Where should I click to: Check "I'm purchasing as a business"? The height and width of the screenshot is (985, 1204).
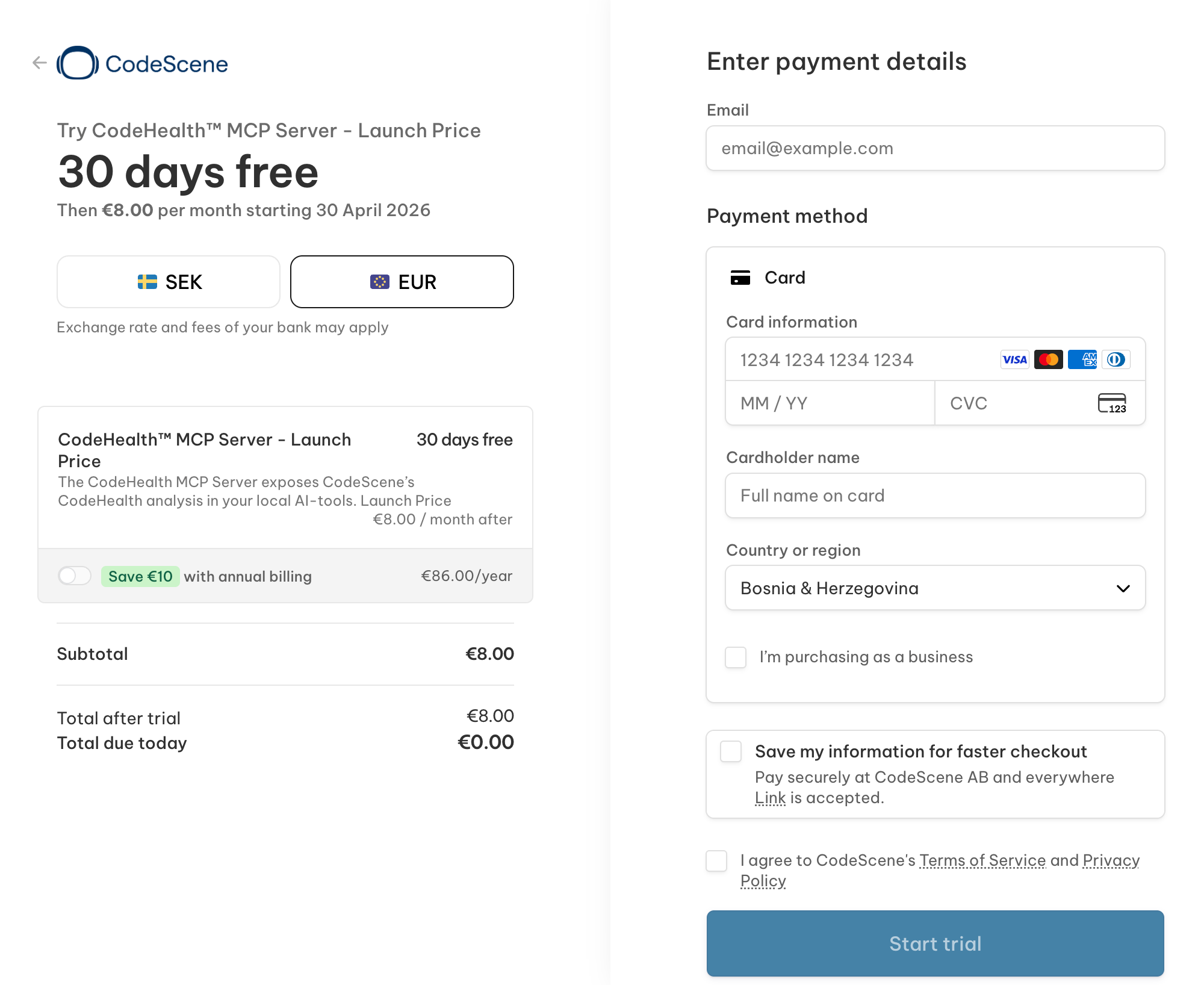736,657
